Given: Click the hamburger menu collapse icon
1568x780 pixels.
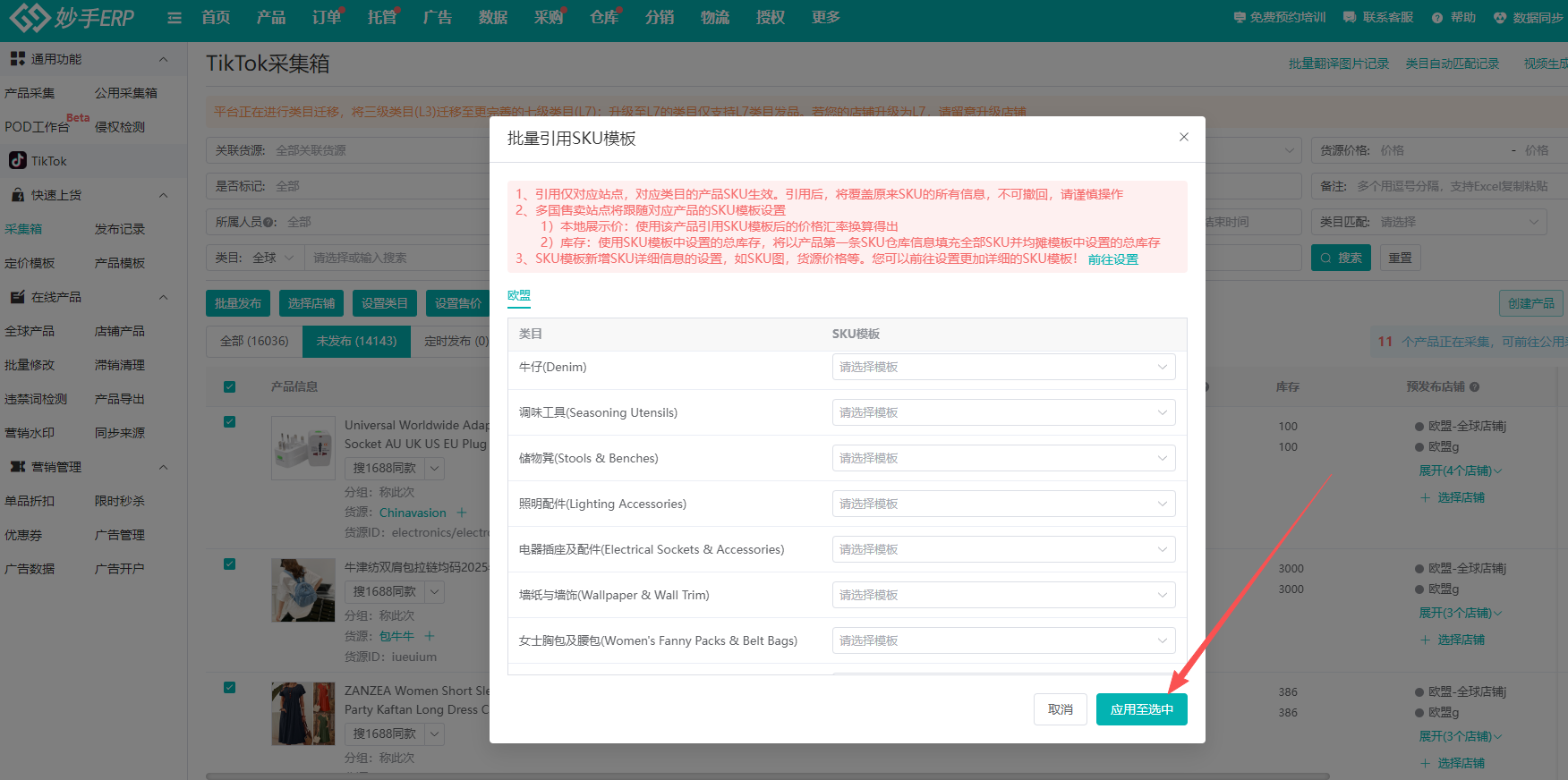Looking at the screenshot, I should tap(175, 18).
